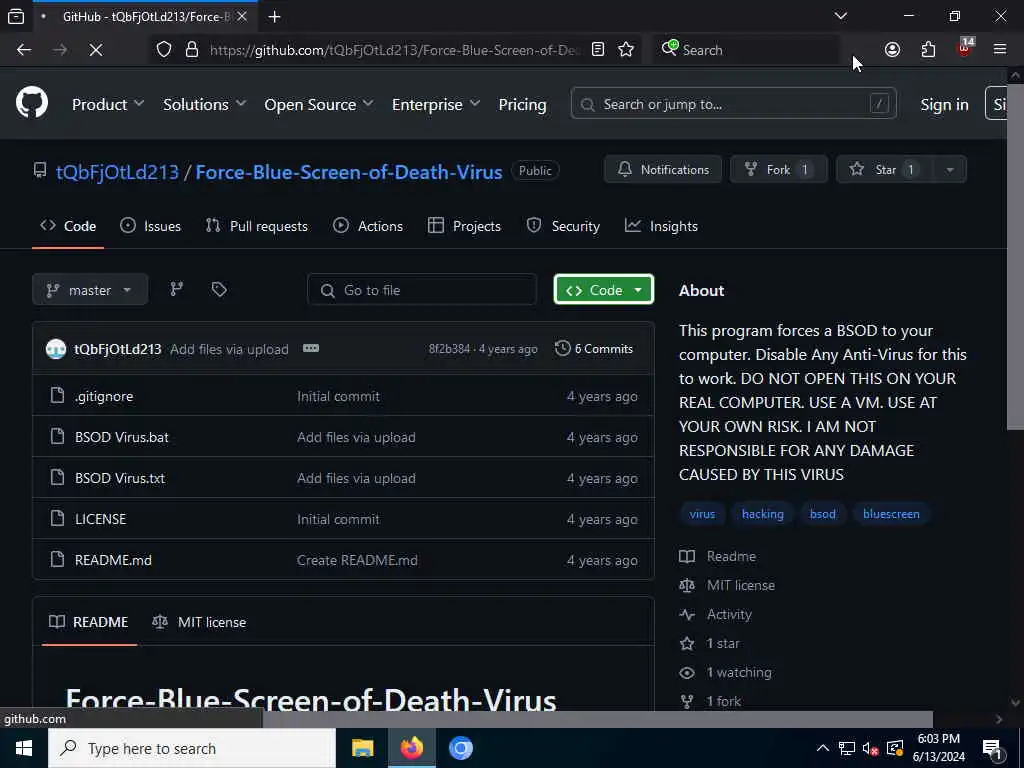This screenshot has width=1024, height=768.
Task: Click the virus topic tag
Action: tap(702, 513)
